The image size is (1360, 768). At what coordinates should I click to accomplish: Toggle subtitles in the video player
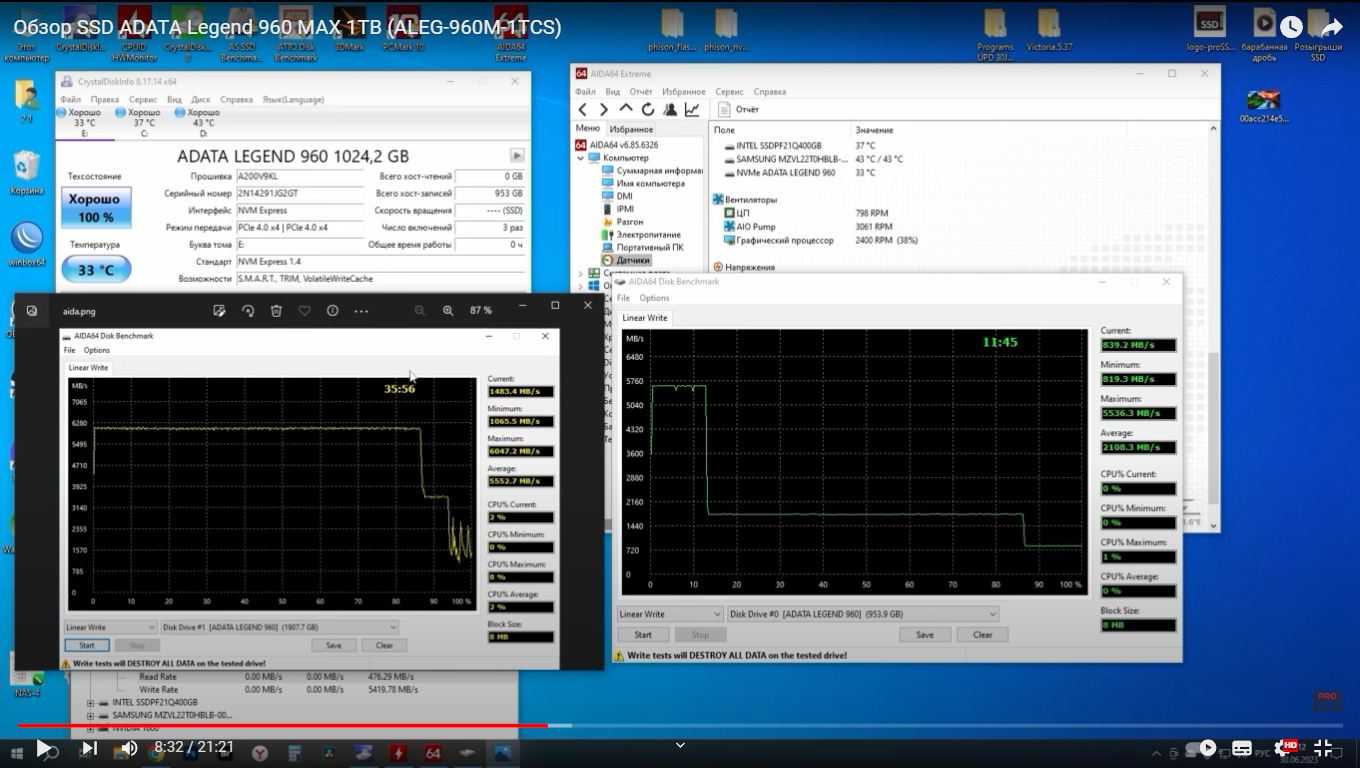click(1242, 747)
